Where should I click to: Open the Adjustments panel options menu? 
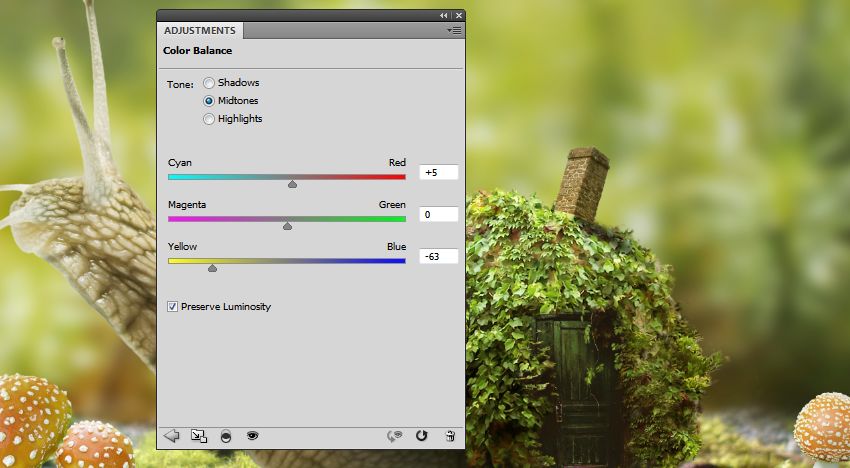[x=454, y=30]
